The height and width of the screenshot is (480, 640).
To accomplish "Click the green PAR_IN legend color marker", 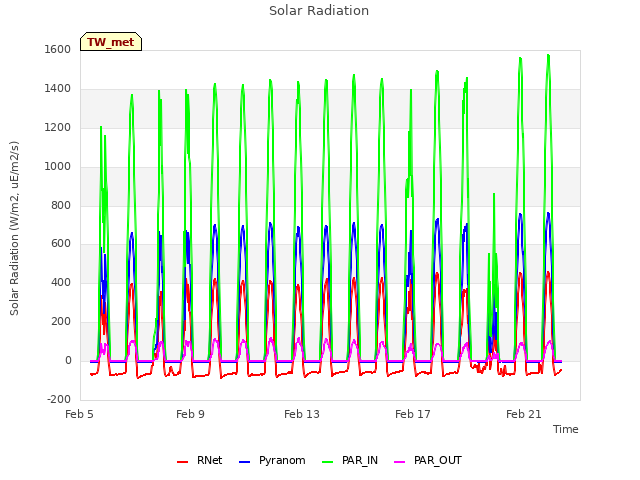I will [x=328, y=462].
